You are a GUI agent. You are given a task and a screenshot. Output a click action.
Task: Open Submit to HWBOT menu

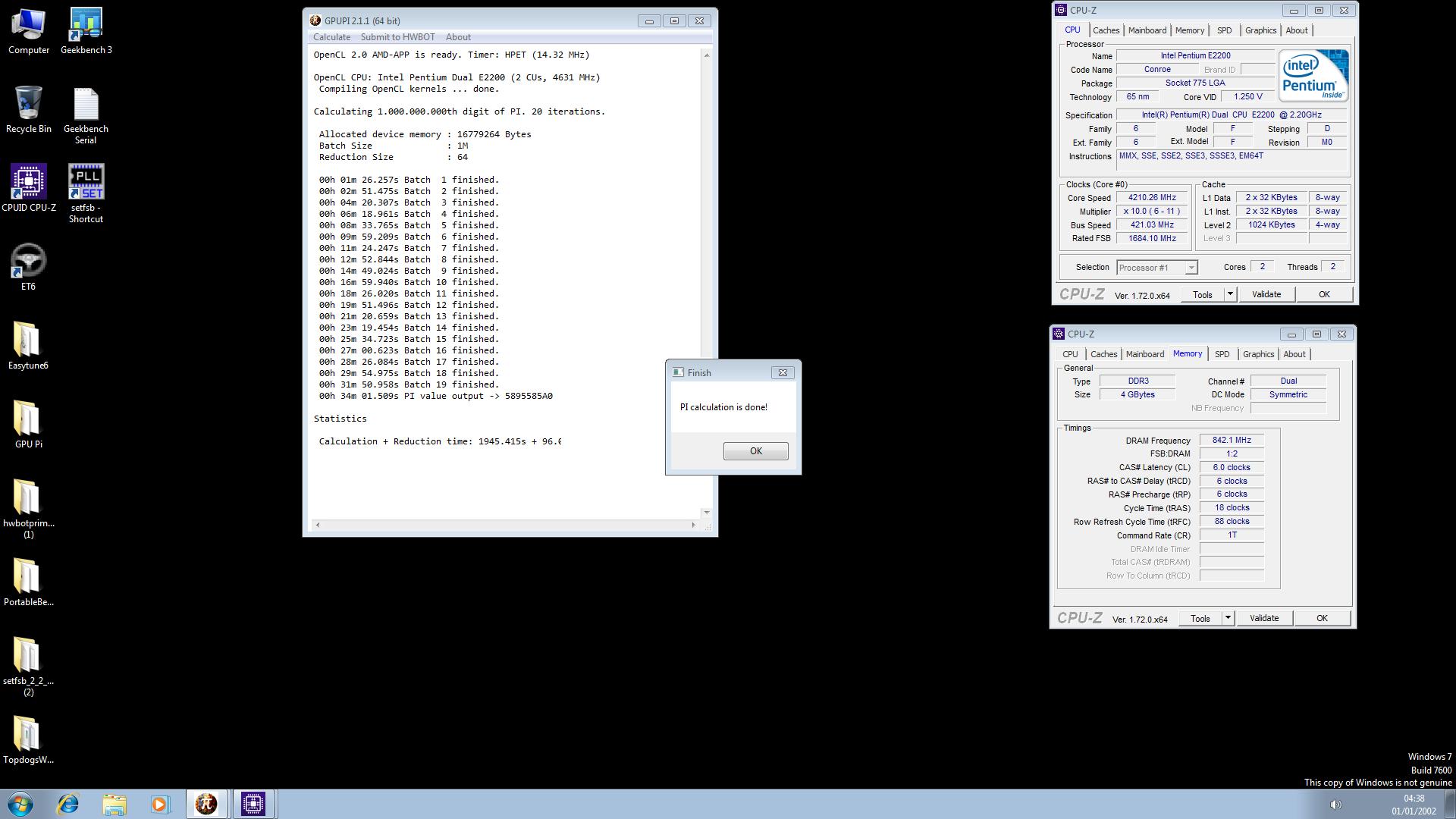[x=398, y=37]
